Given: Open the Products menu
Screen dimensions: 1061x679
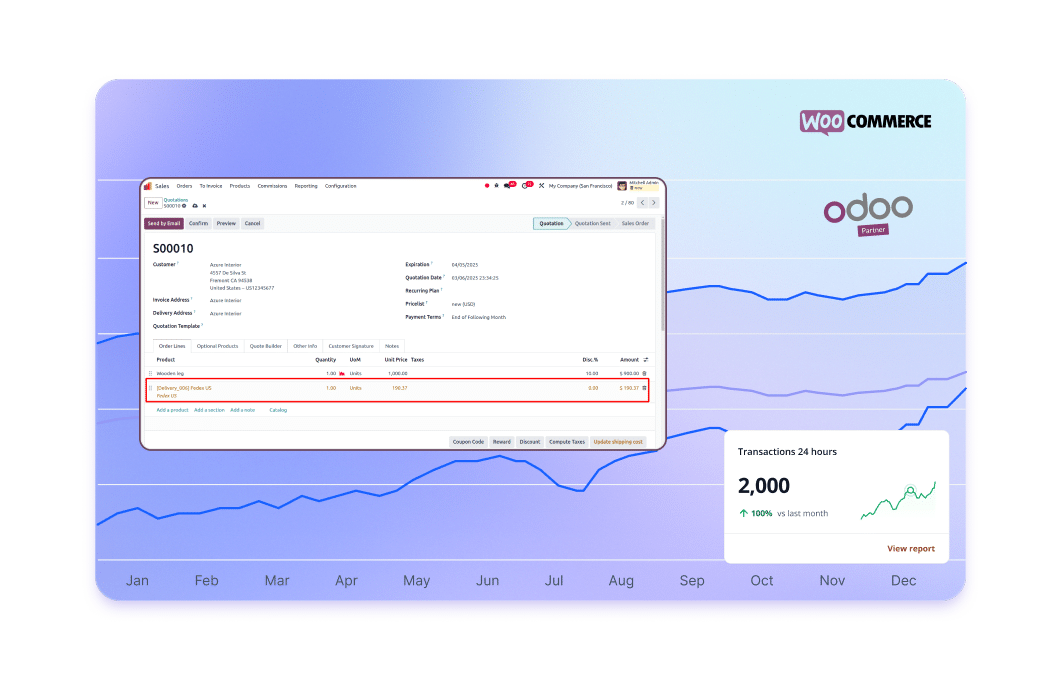Looking at the screenshot, I should click(x=240, y=186).
